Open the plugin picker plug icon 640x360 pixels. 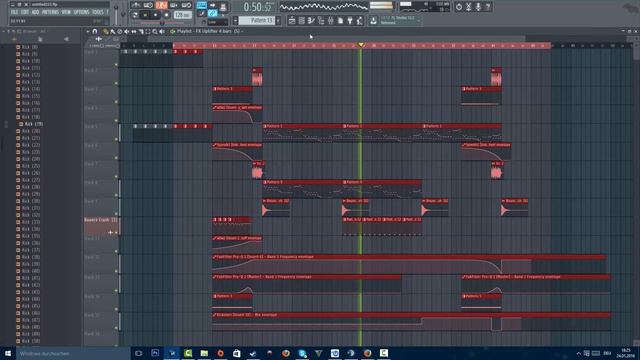[350, 20]
